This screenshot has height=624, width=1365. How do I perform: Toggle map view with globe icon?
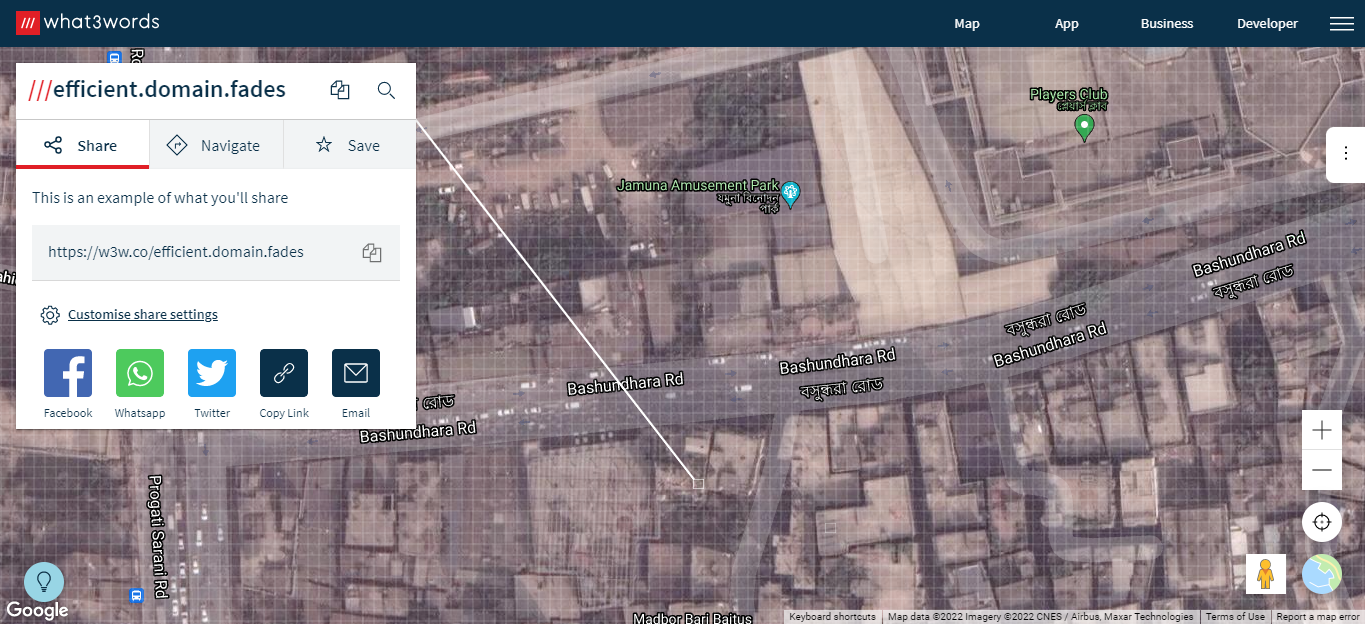coord(1322,574)
